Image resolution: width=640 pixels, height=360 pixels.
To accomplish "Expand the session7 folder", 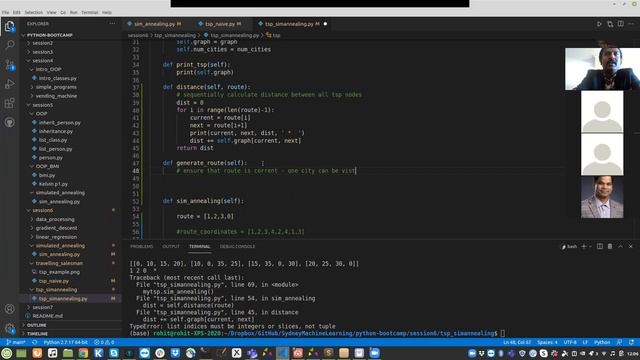I will [x=42, y=307].
